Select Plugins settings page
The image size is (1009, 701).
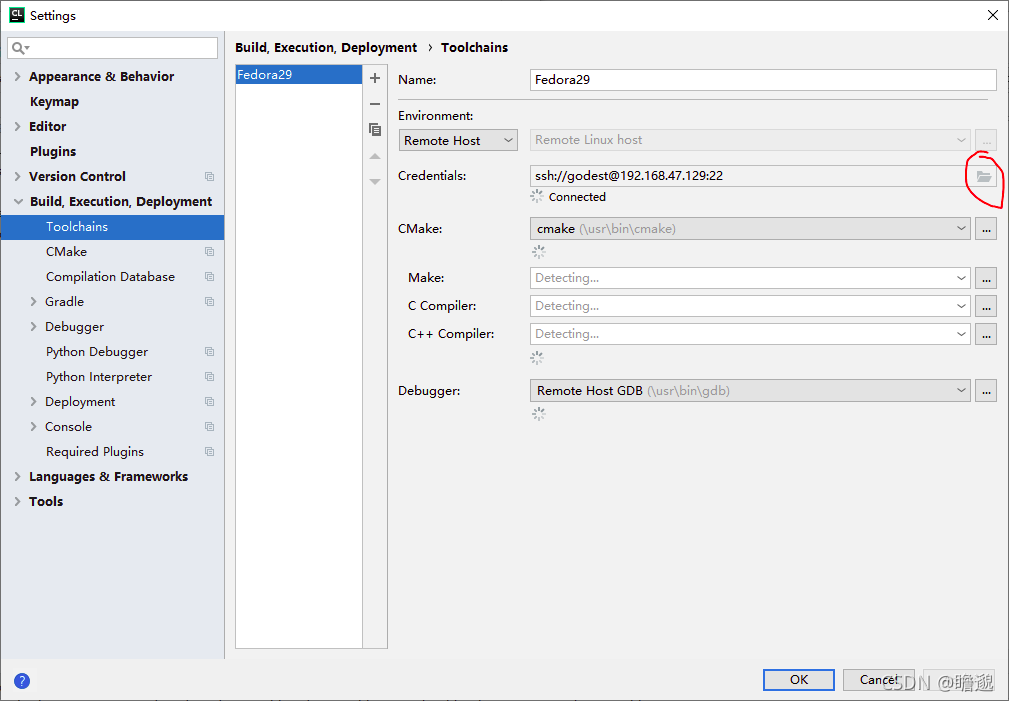coord(53,152)
